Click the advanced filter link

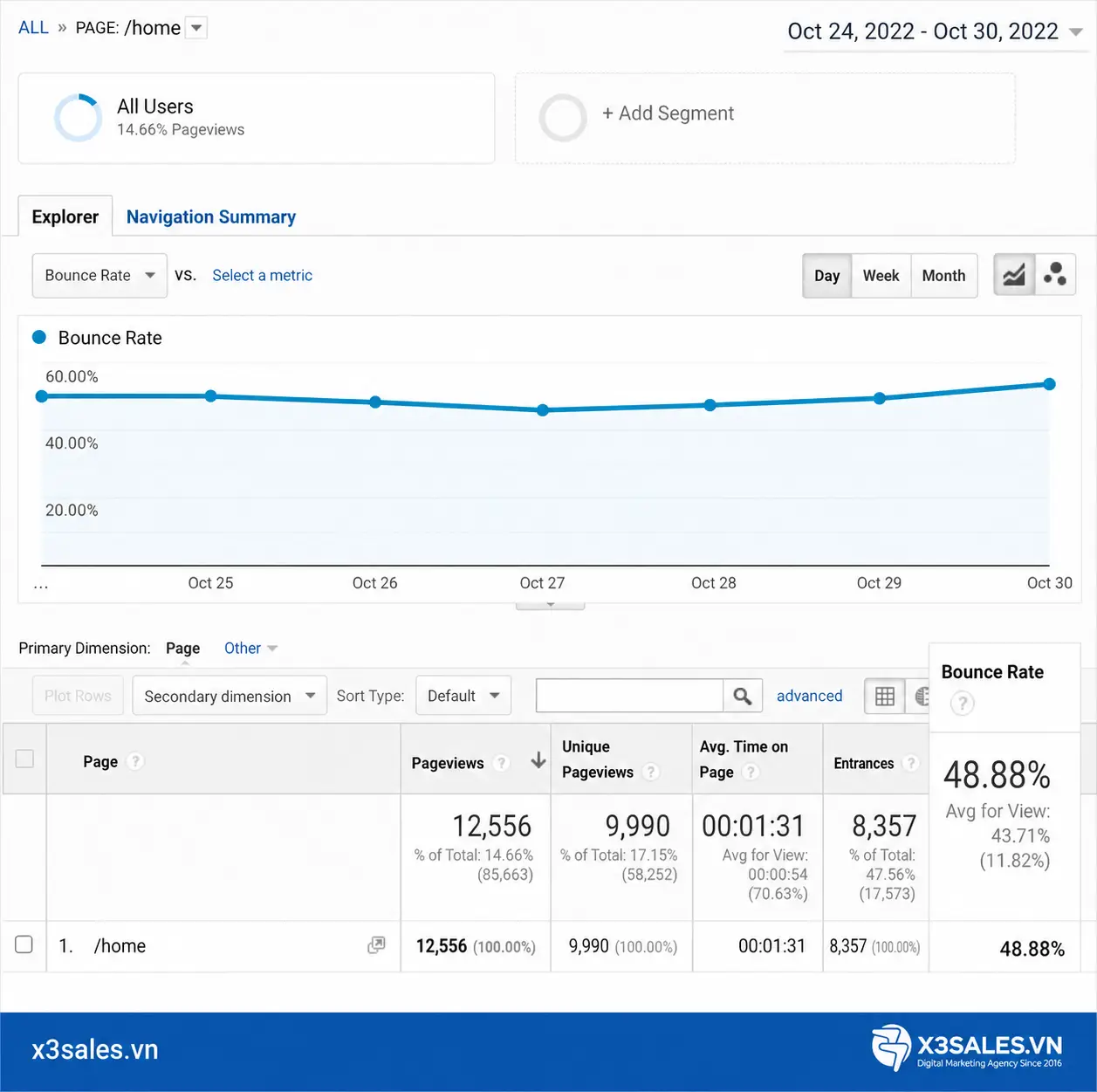(x=810, y=696)
